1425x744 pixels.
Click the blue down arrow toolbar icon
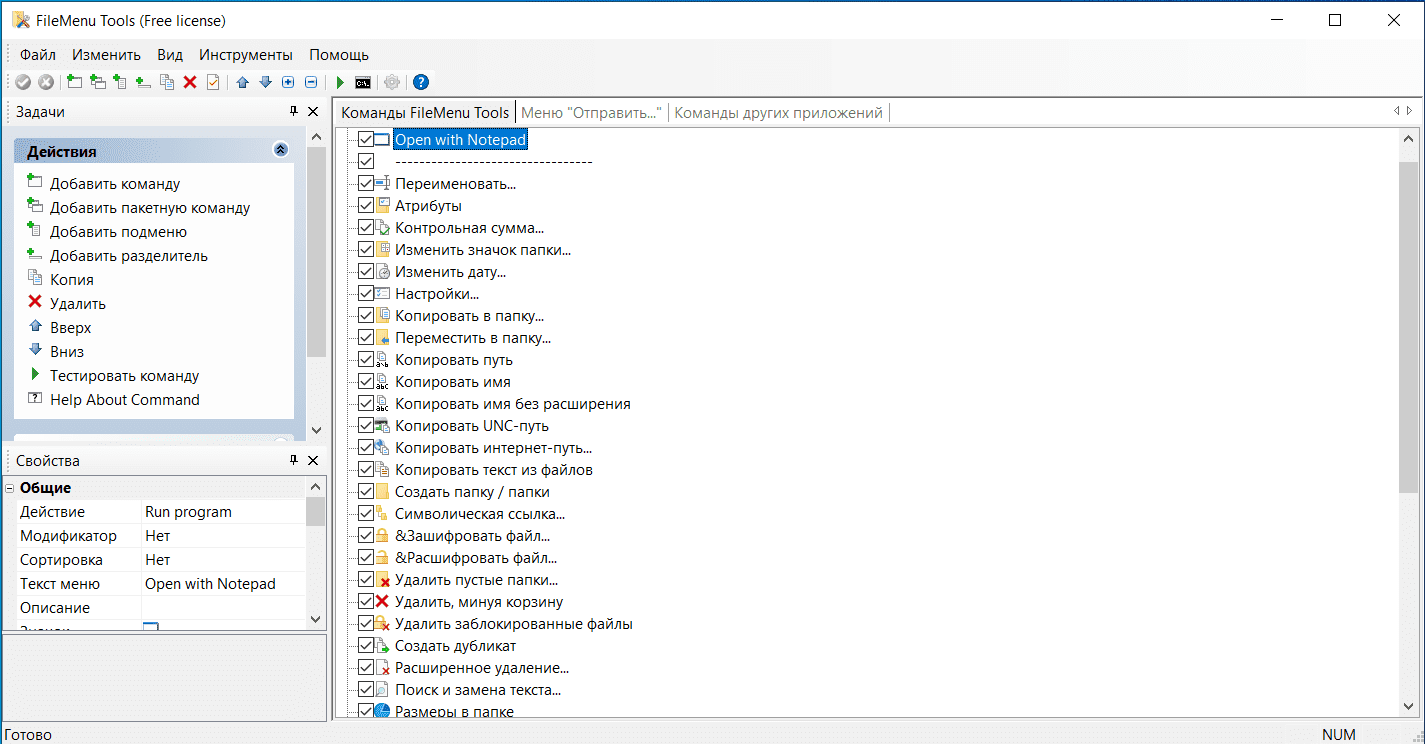265,82
